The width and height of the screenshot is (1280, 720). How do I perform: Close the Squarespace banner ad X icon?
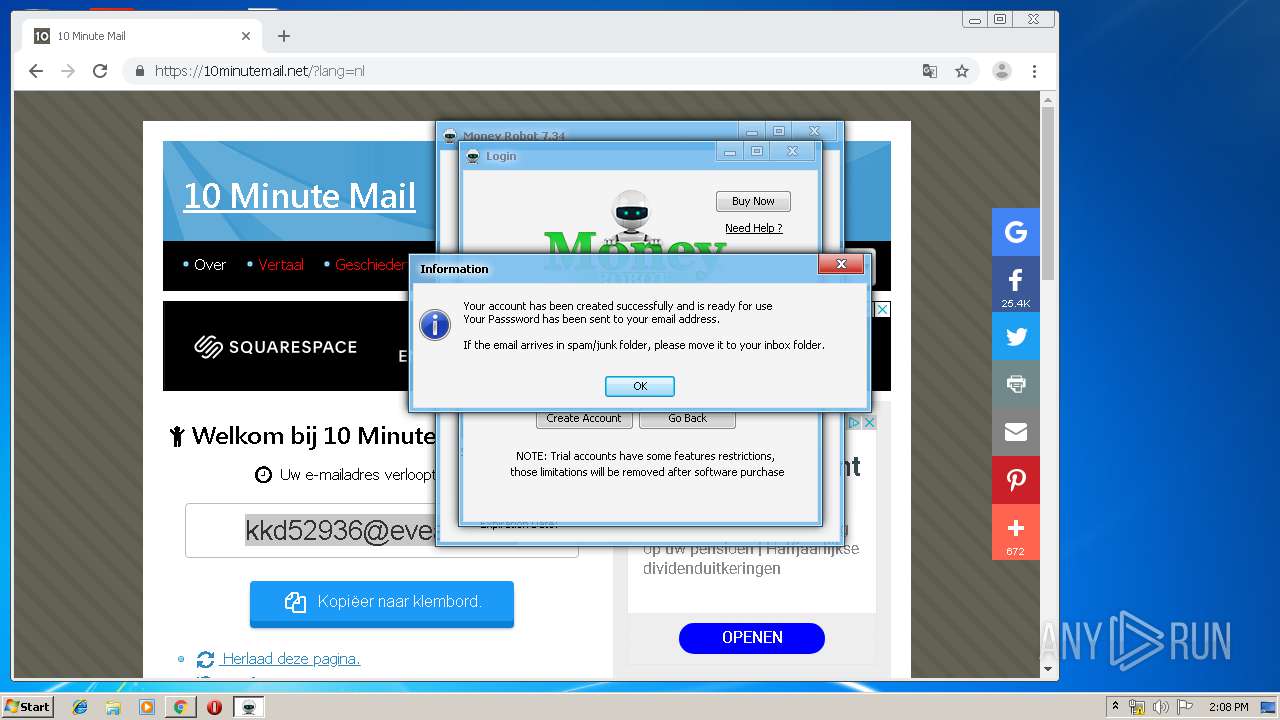point(883,309)
